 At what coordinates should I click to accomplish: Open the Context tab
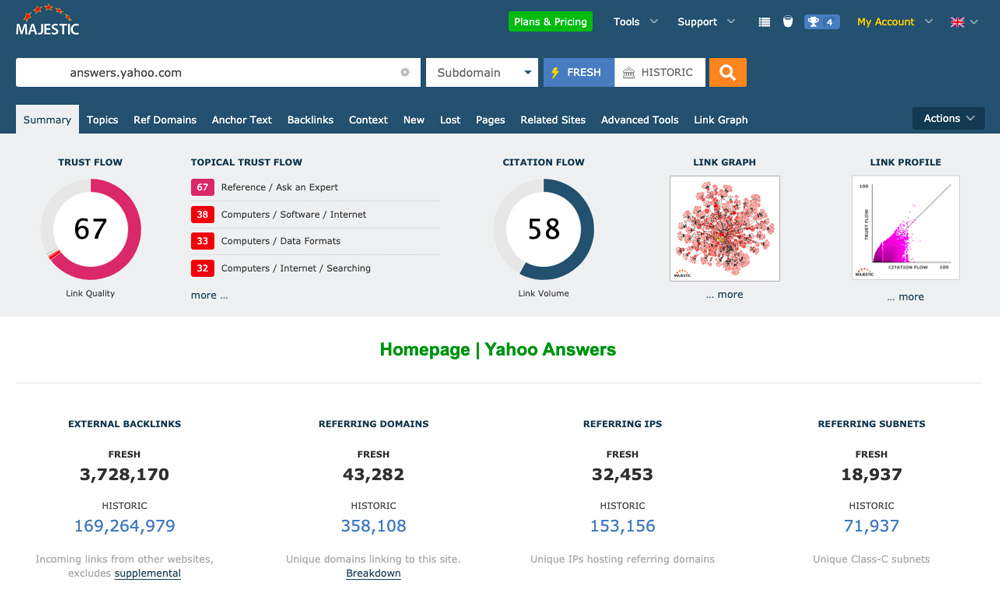(x=368, y=120)
